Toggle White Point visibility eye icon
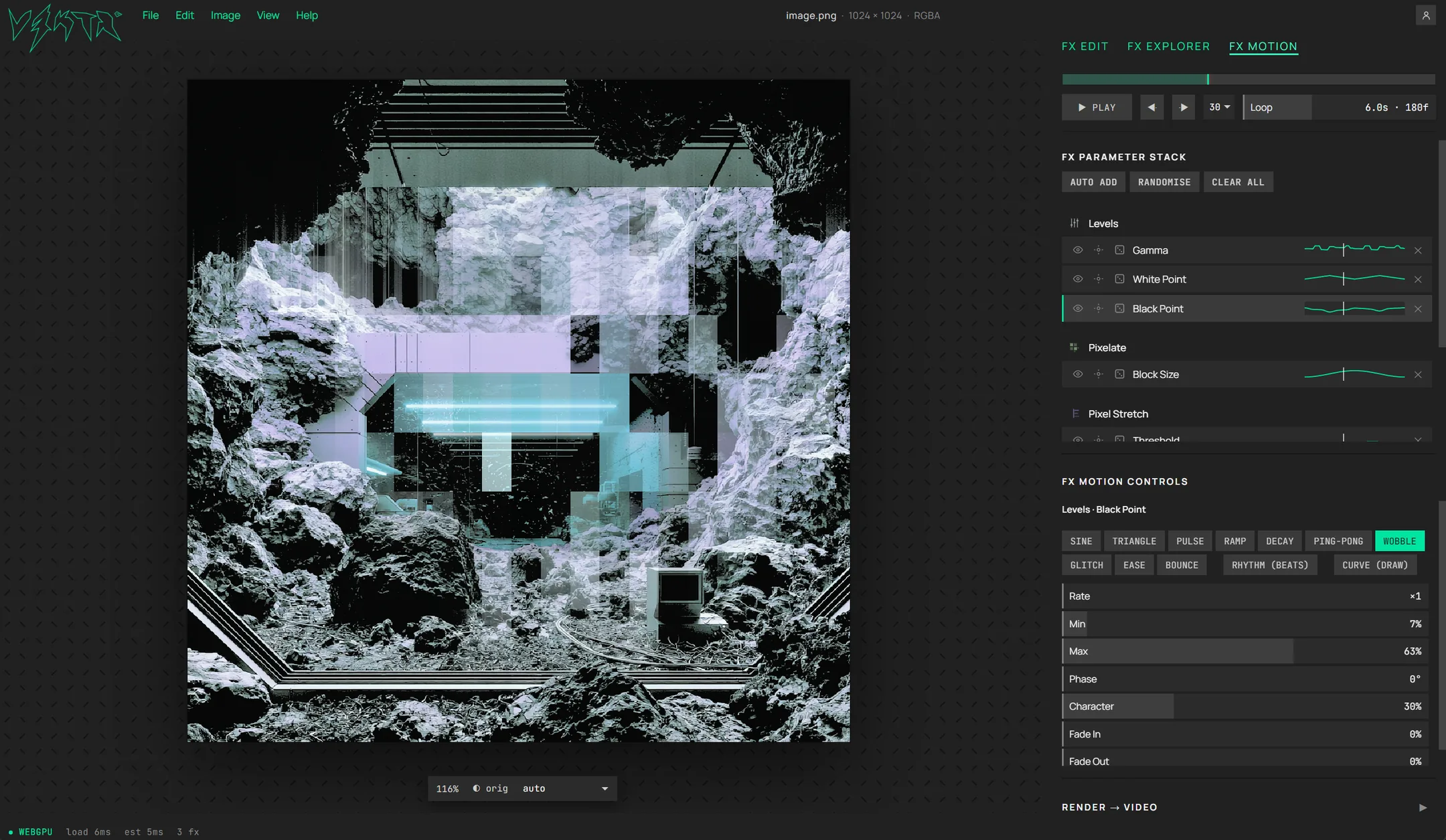This screenshot has height=840, width=1446. click(1078, 279)
